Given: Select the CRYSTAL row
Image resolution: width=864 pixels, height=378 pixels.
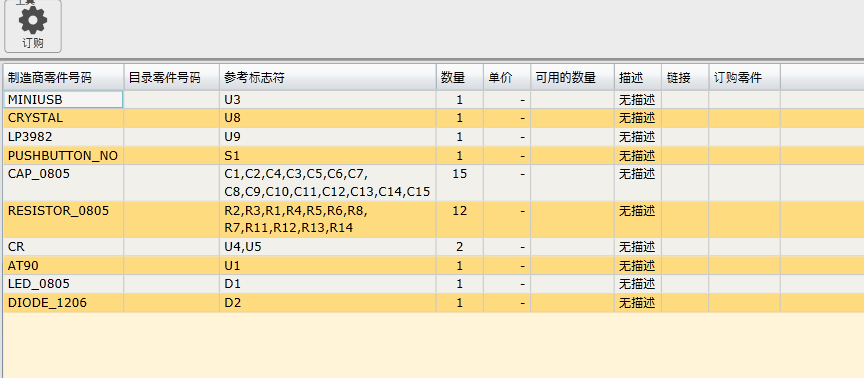Looking at the screenshot, I should point(434,118).
